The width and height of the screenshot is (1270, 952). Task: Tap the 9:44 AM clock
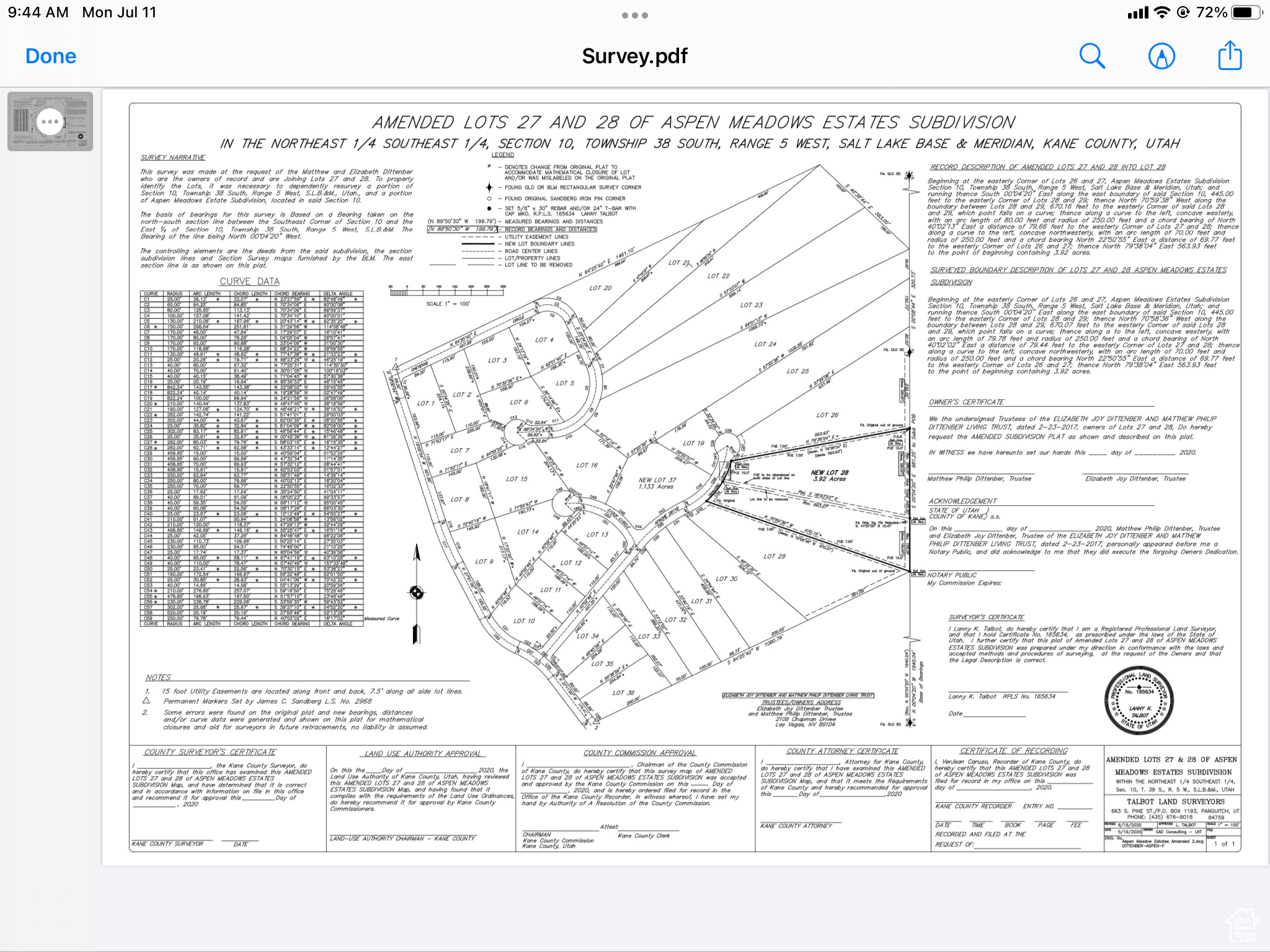[38, 12]
